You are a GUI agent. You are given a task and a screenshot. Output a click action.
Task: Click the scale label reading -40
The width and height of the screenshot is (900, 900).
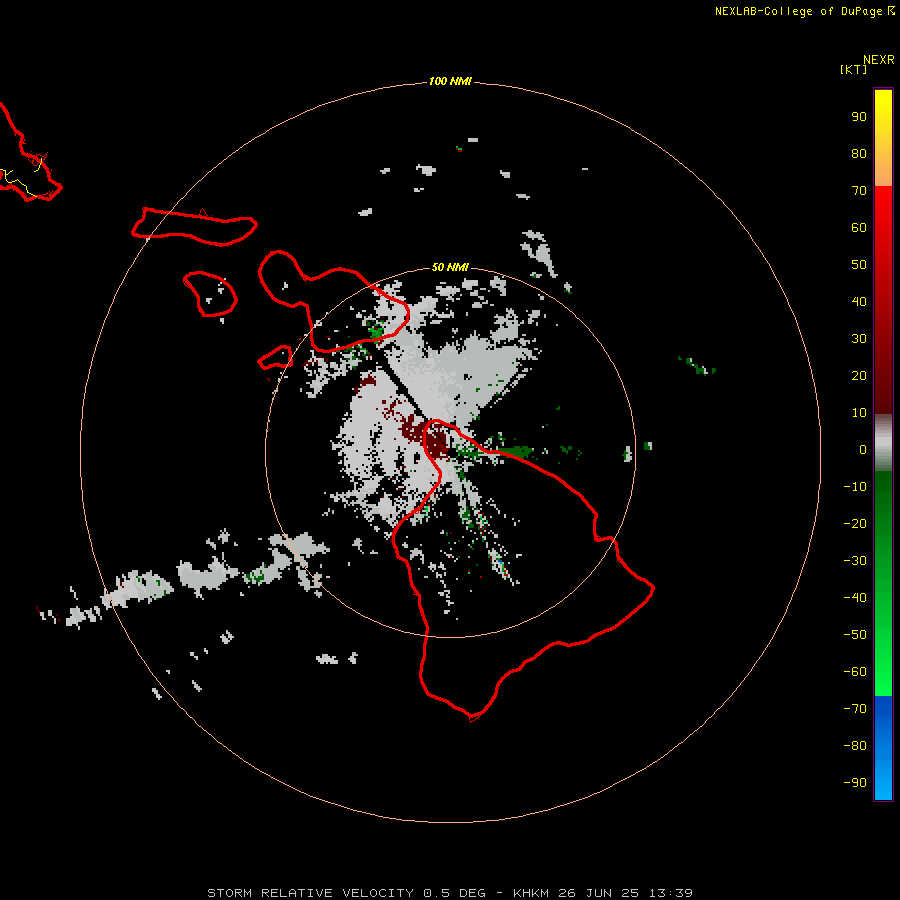click(855, 598)
